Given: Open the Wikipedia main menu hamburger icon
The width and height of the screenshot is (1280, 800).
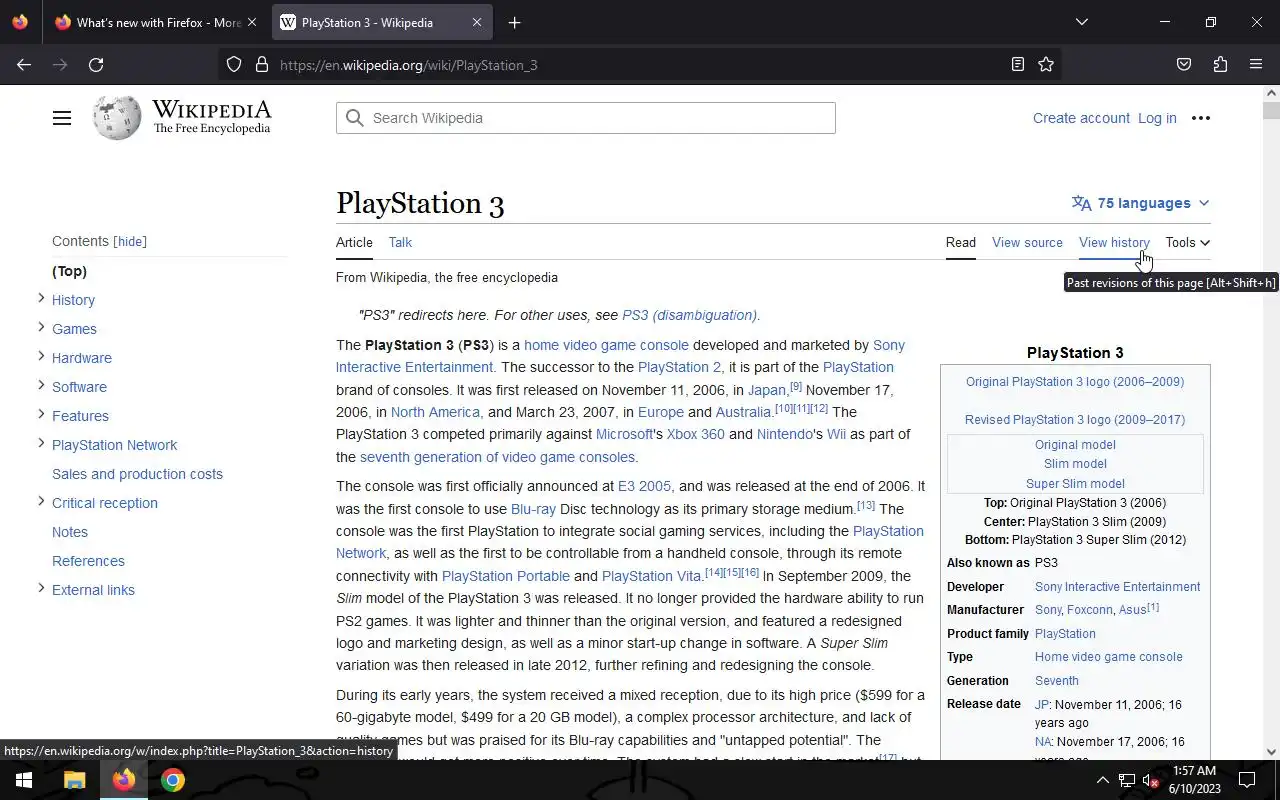Looking at the screenshot, I should tap(62, 118).
